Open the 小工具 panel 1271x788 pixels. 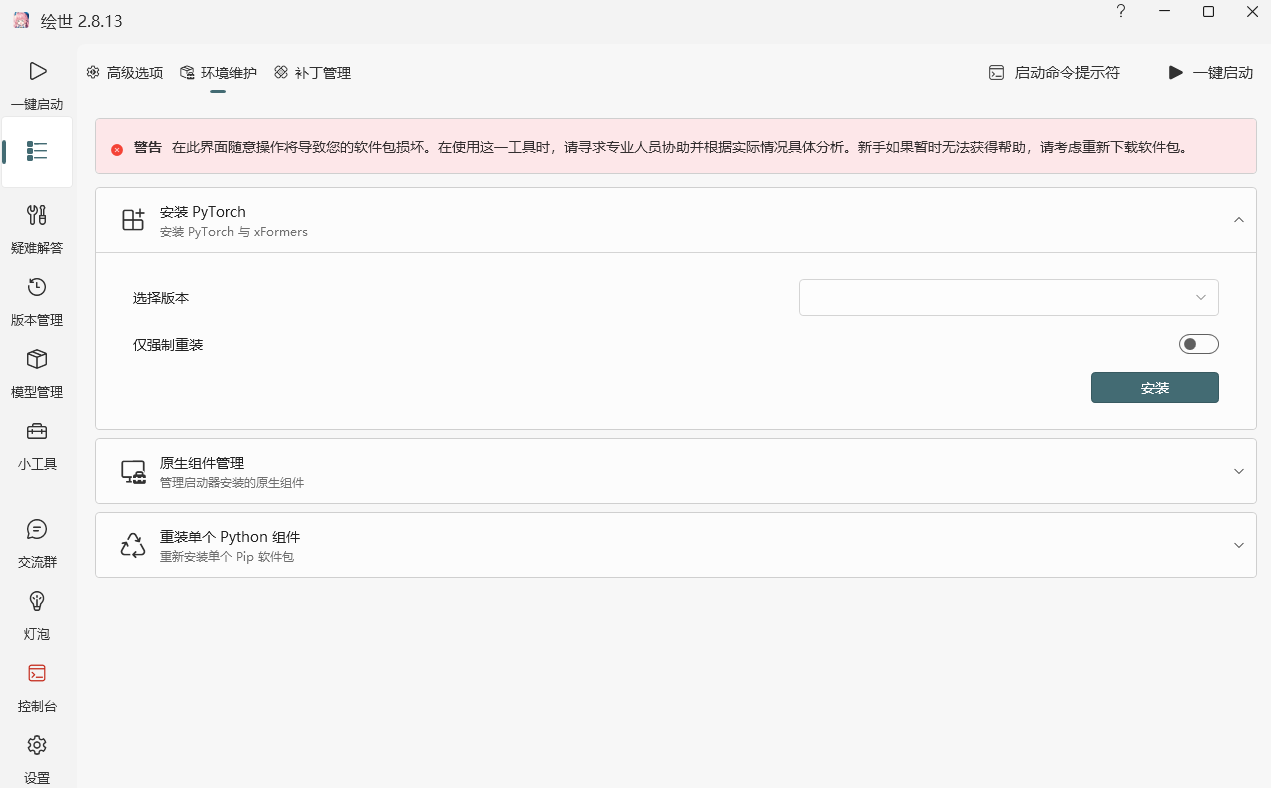pyautogui.click(x=37, y=444)
